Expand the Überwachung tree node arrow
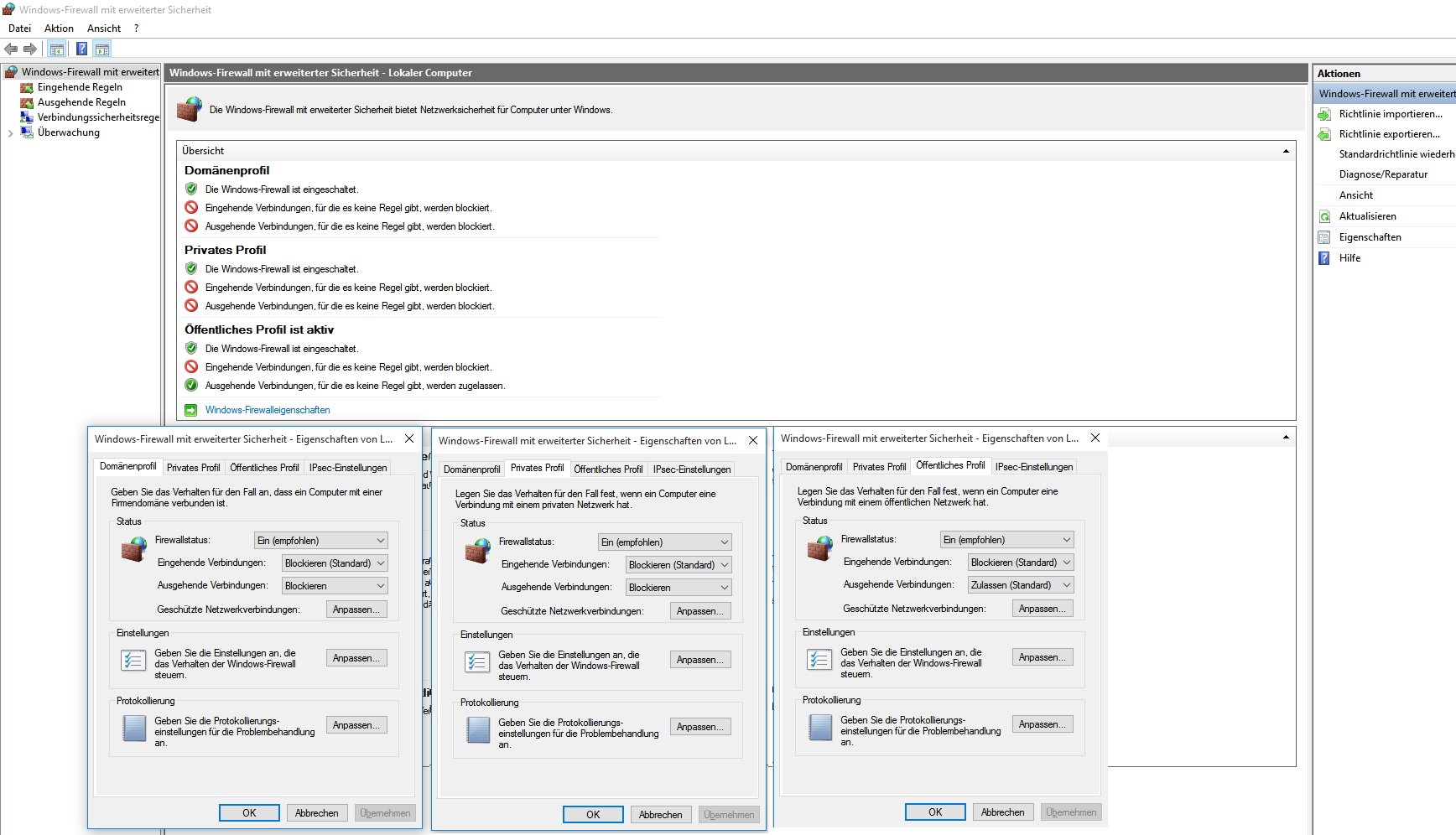This screenshot has height=835, width=1456. pos(10,133)
